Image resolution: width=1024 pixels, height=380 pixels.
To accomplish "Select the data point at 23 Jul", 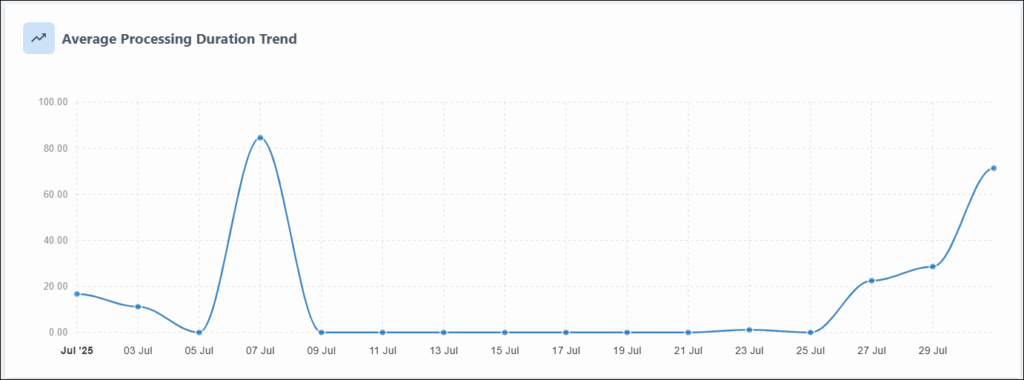I will point(749,330).
